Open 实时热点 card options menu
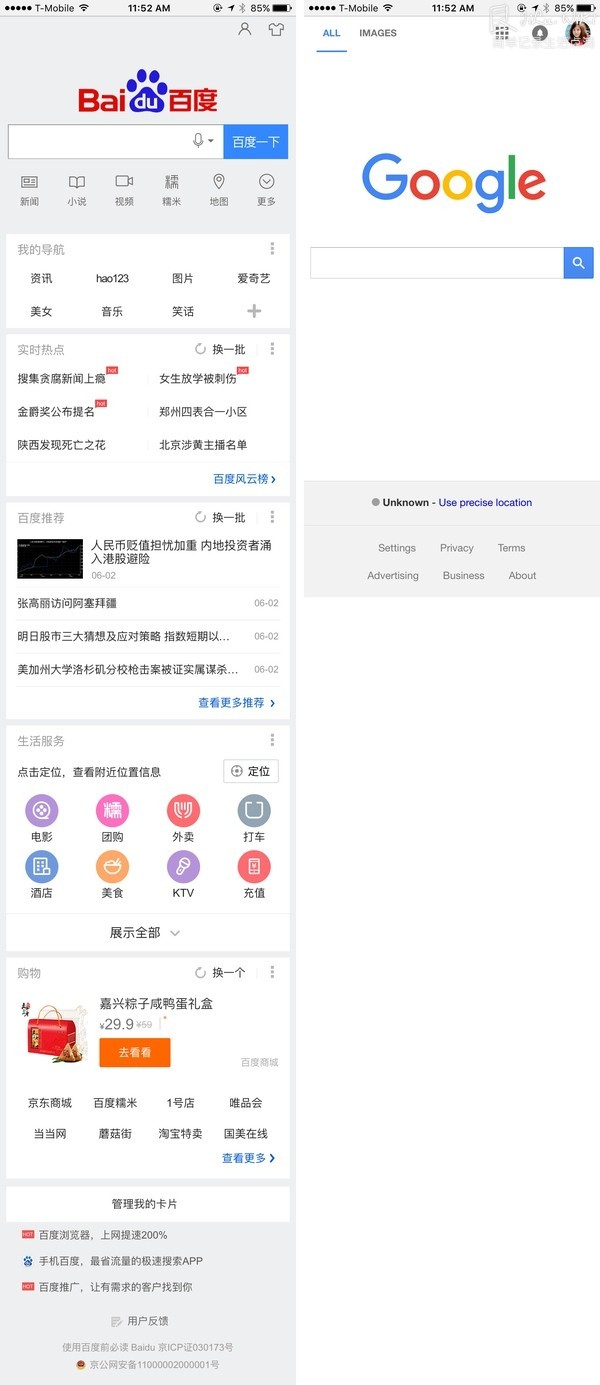 tap(272, 349)
